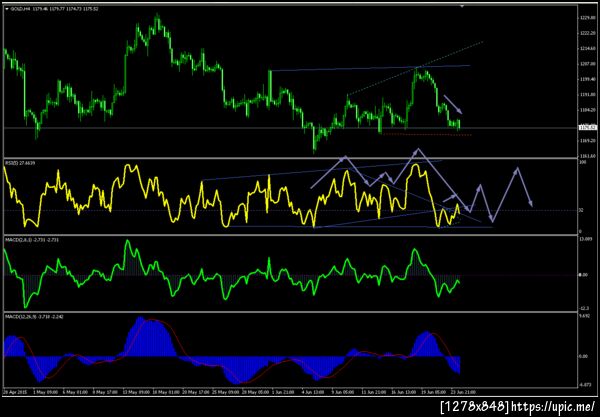Image resolution: width=600 pixels, height=417 pixels.
Task: Click the 23 Jun 21:00 time label
Action: (x=463, y=392)
